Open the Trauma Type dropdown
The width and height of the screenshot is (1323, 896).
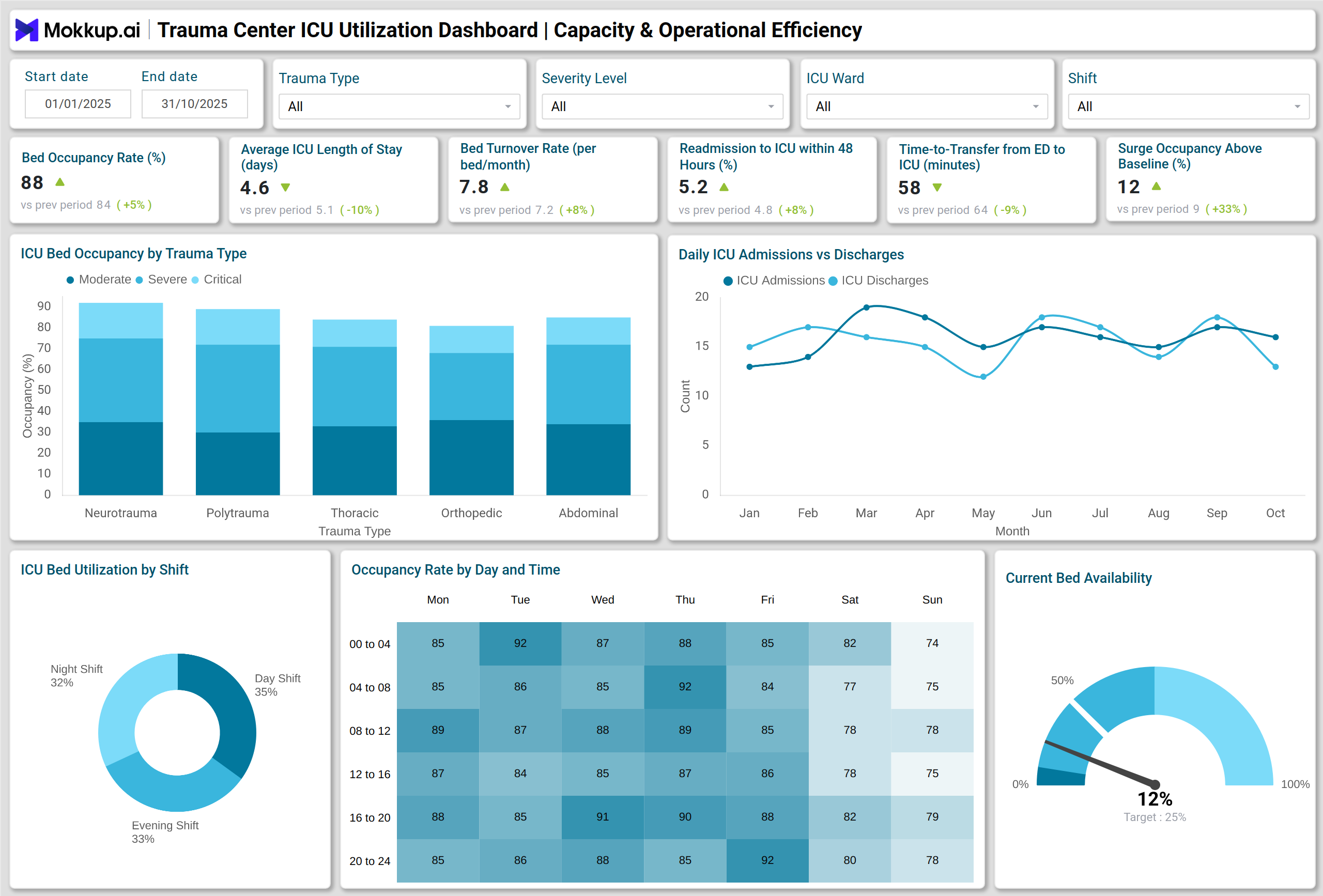click(x=399, y=106)
